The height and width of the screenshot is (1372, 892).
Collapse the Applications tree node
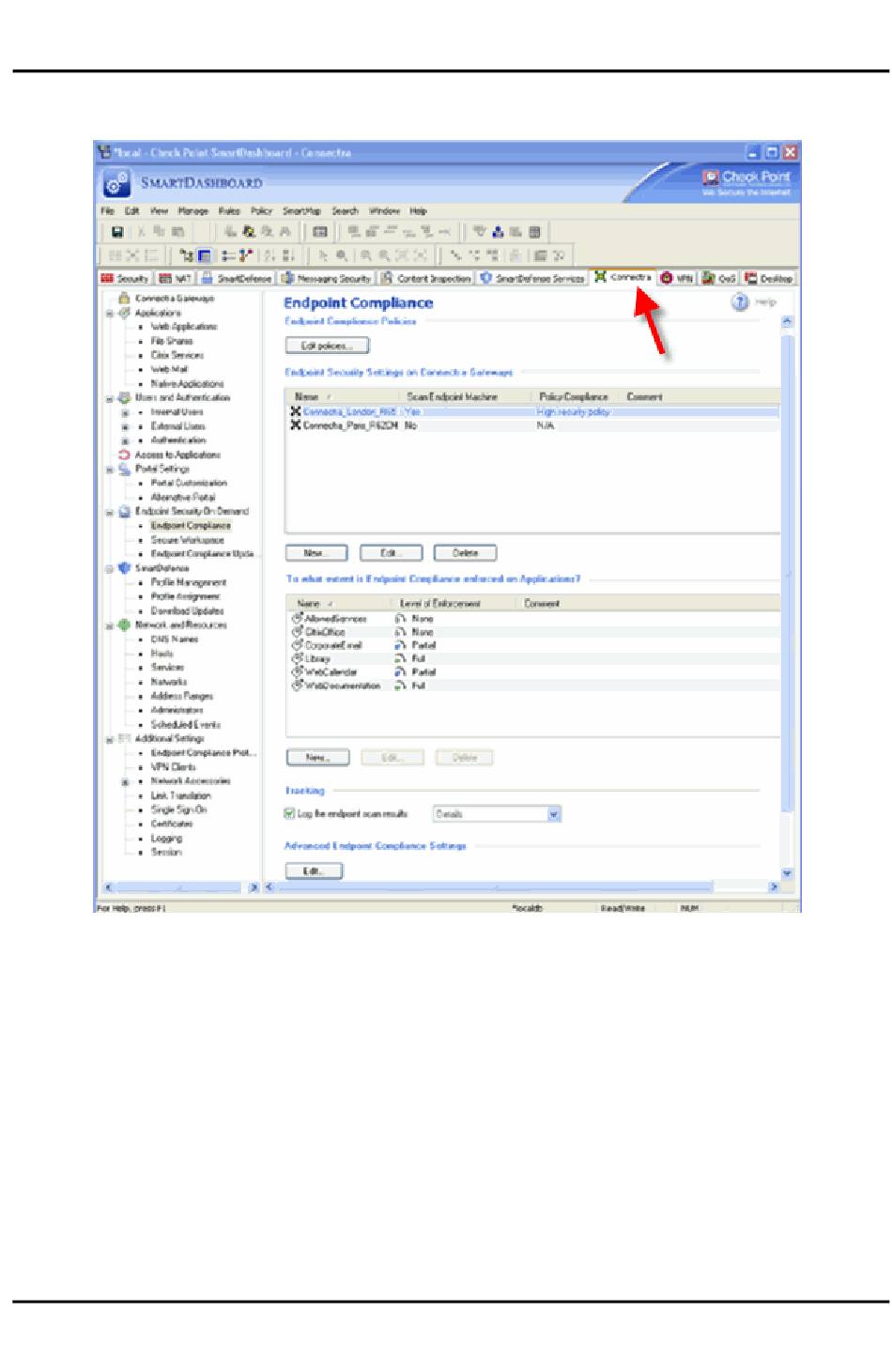pos(110,313)
